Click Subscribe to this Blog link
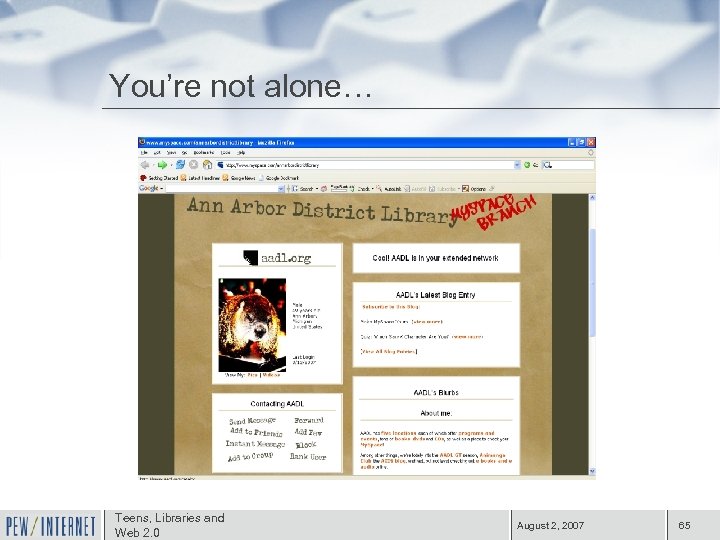Image resolution: width=720 pixels, height=540 pixels. (x=390, y=307)
